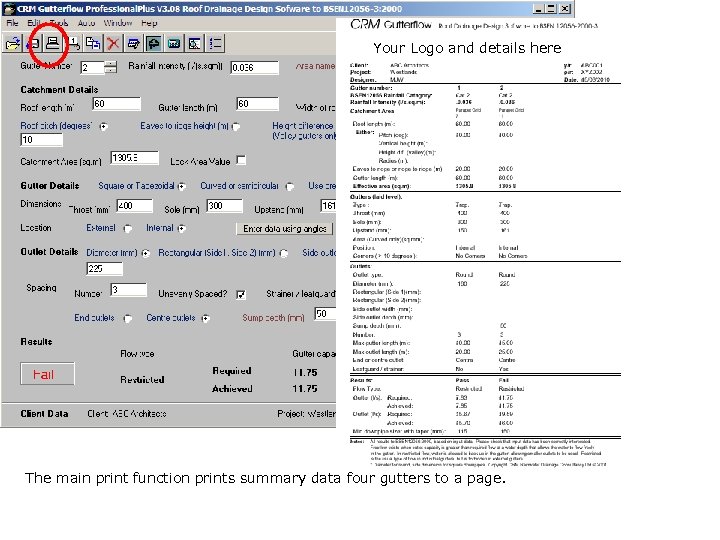The image size is (720, 540).
Task: Click the Sole (mm) field
Action: [225, 206]
